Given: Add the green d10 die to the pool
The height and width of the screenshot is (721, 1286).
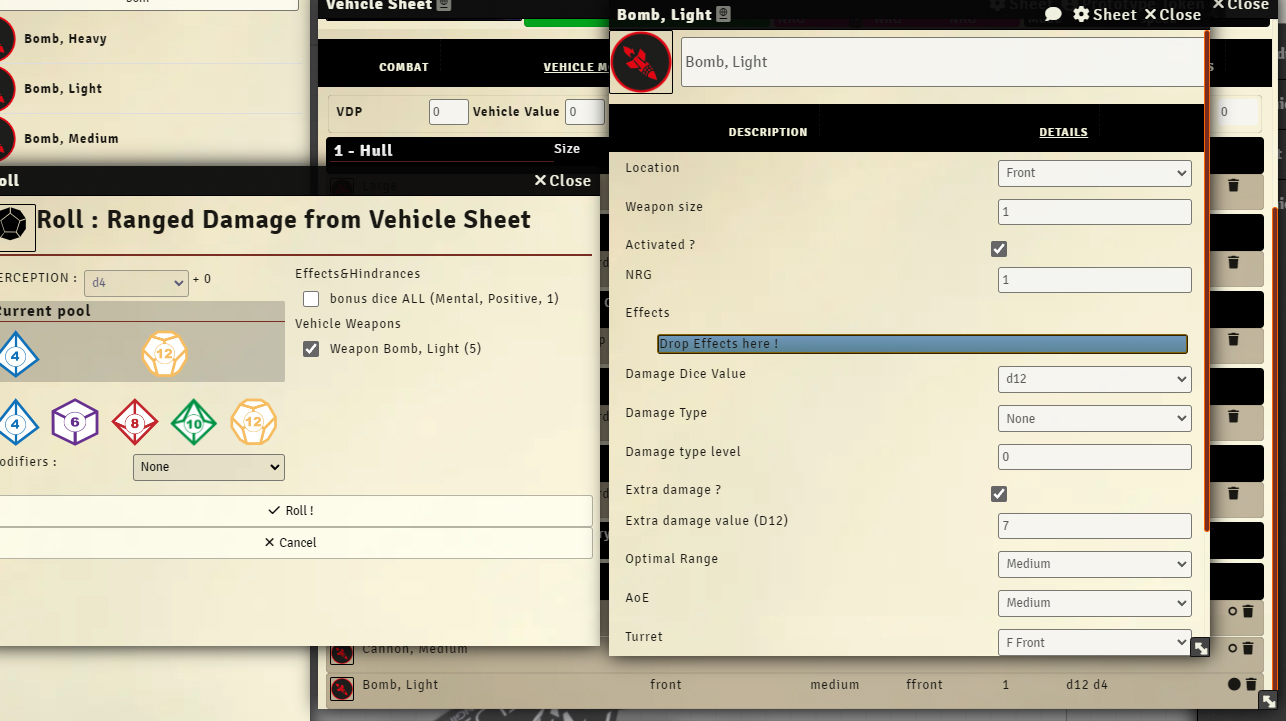Looking at the screenshot, I should tap(194, 422).
